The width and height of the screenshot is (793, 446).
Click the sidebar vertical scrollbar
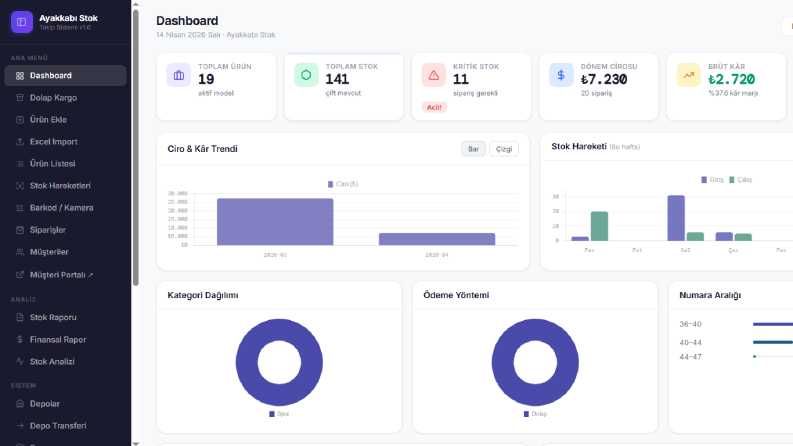point(136,148)
